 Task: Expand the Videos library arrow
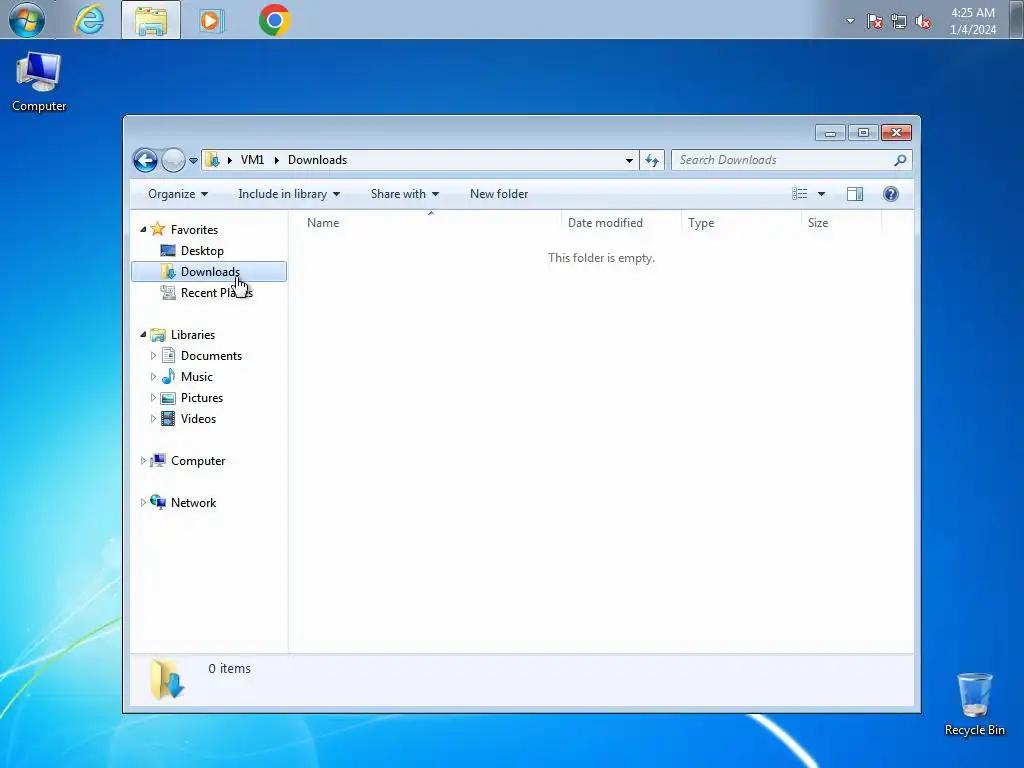[153, 419]
